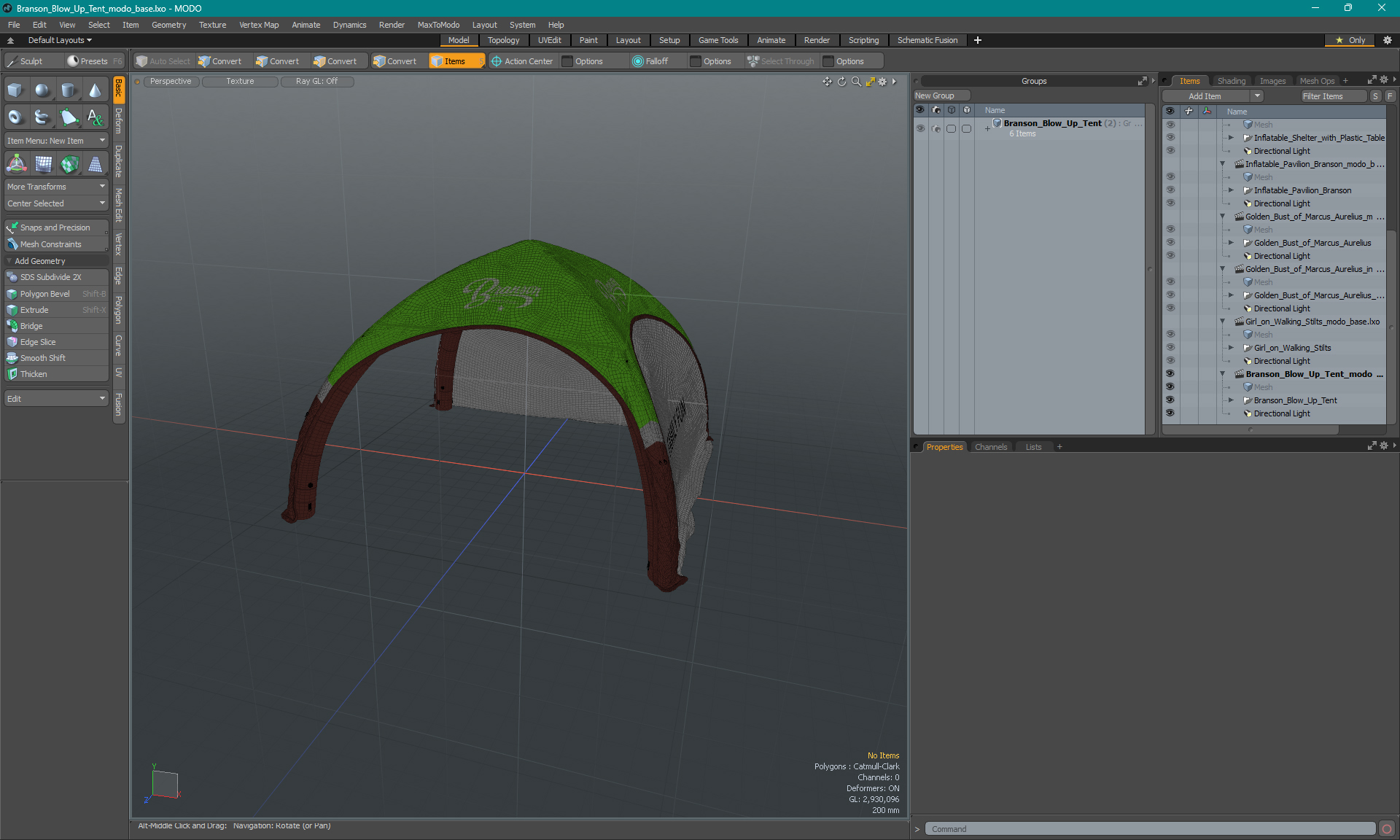The width and height of the screenshot is (1400, 840).
Task: Switch to the Channels tab
Action: [991, 447]
